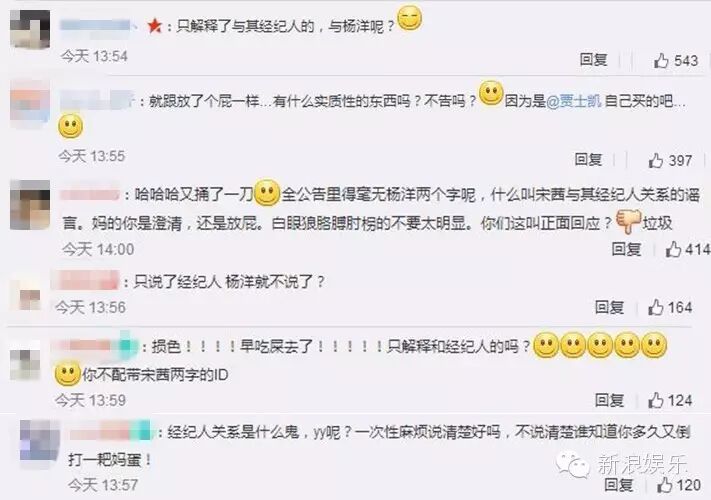Viewport: 711px width, 500px height.
Task: Open avatar of the 14:00 commenter
Action: [30, 204]
